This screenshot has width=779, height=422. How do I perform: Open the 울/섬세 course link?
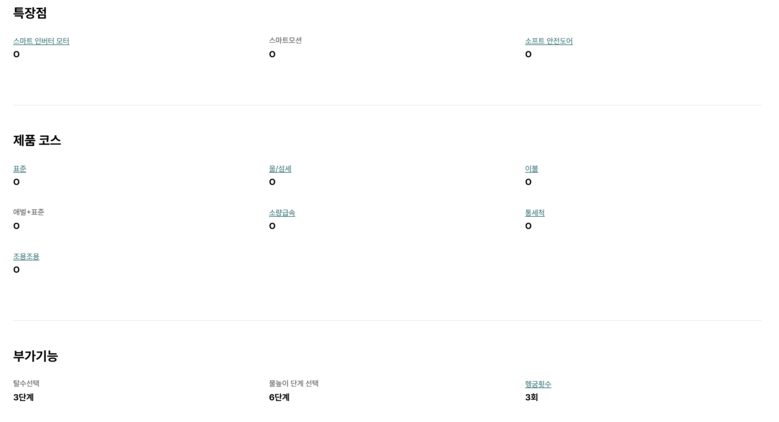[280, 169]
